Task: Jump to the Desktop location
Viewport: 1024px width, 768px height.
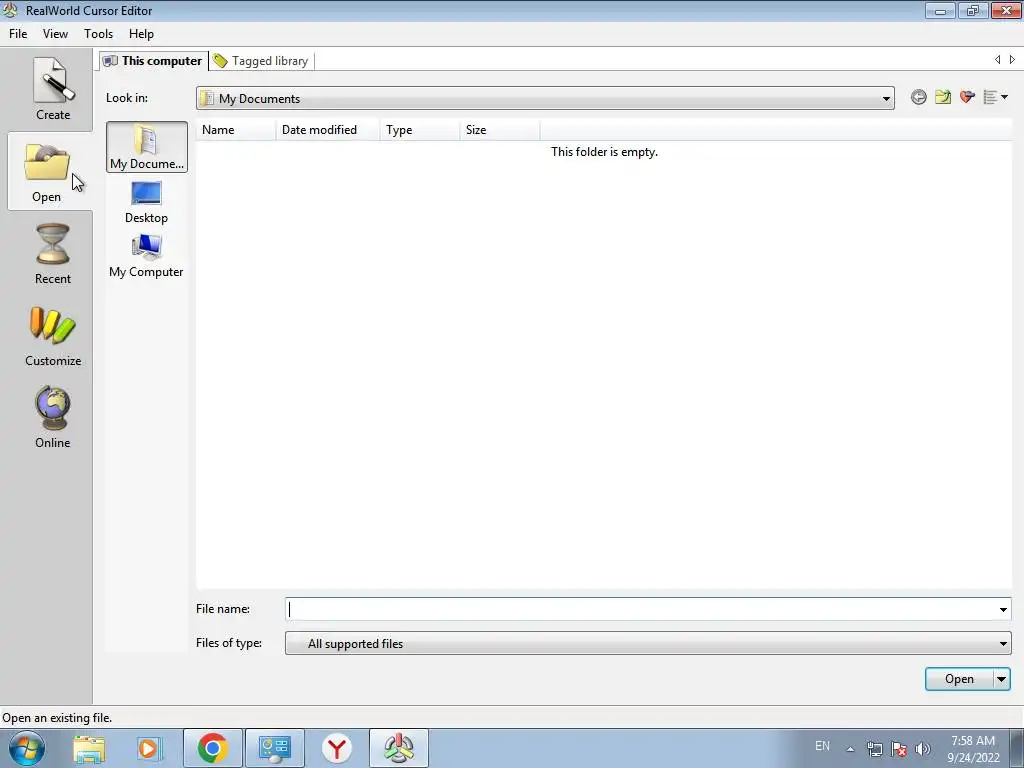Action: pyautogui.click(x=146, y=202)
